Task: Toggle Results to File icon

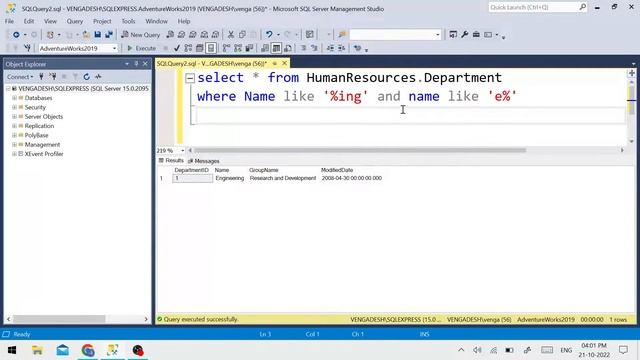Action: (288, 48)
